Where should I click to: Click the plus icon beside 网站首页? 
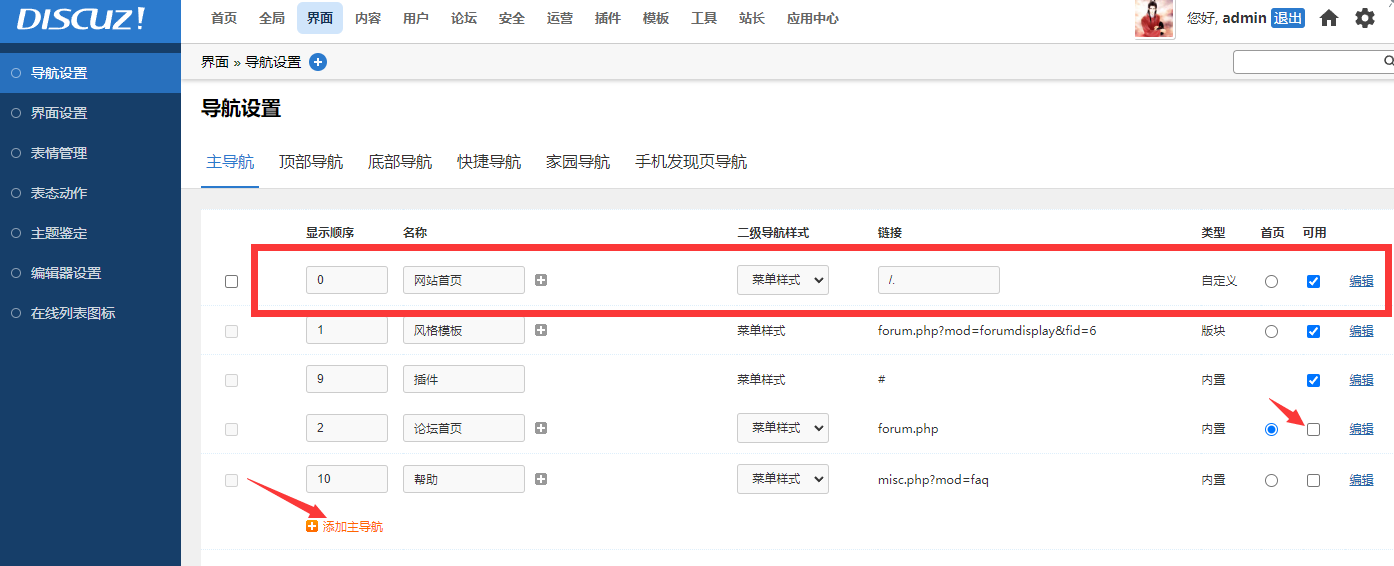click(x=541, y=280)
